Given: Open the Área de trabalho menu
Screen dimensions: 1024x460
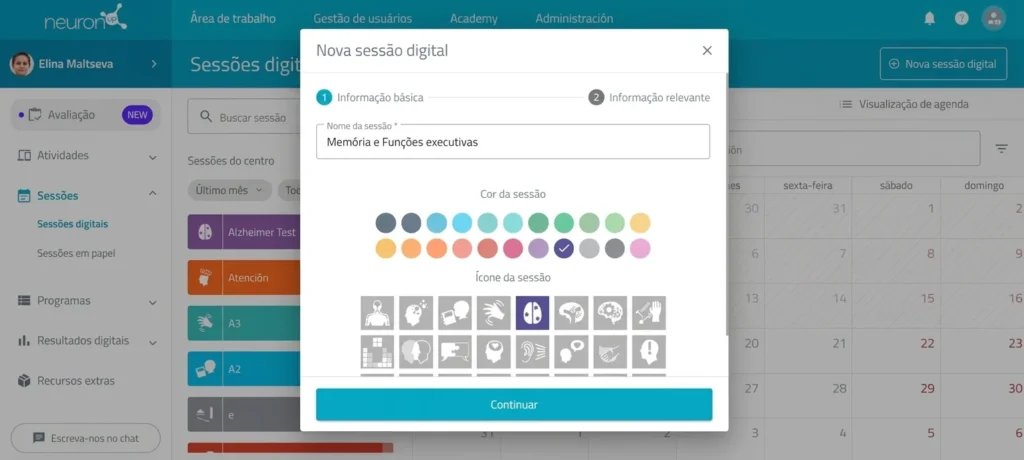Looking at the screenshot, I should (233, 18).
